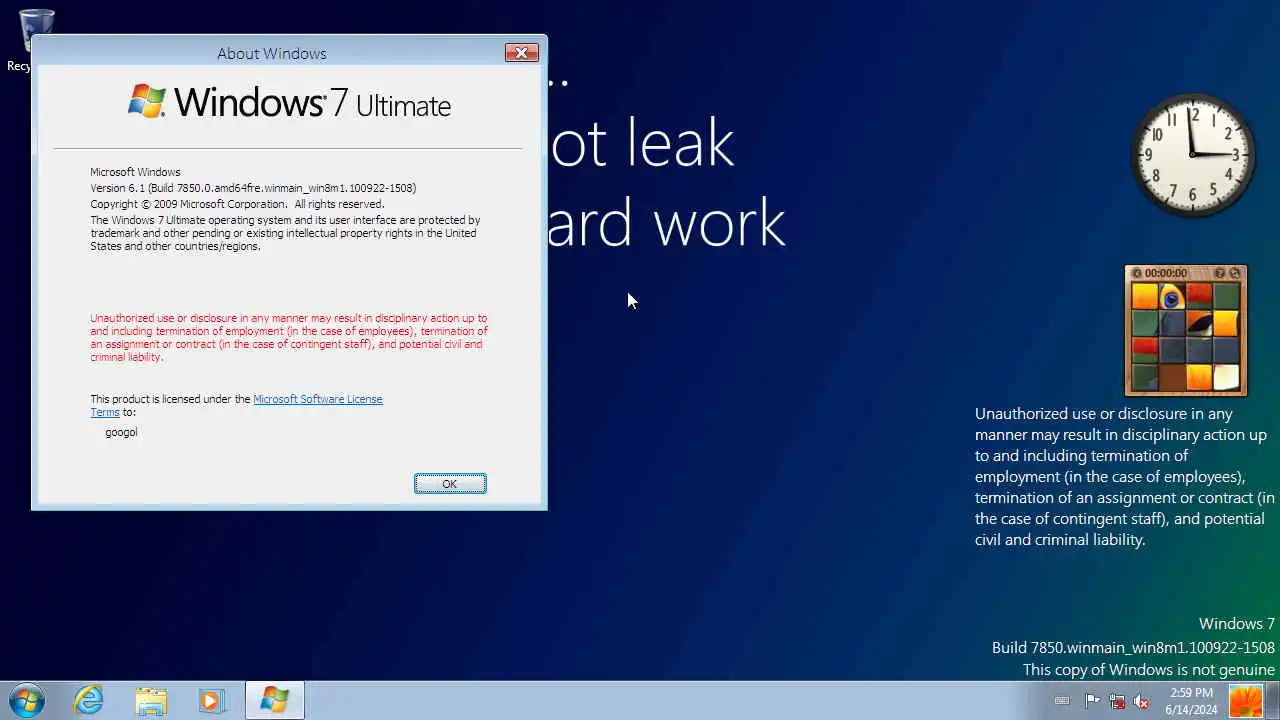Open the Start menu orb
The width and height of the screenshot is (1280, 720).
(x=26, y=700)
